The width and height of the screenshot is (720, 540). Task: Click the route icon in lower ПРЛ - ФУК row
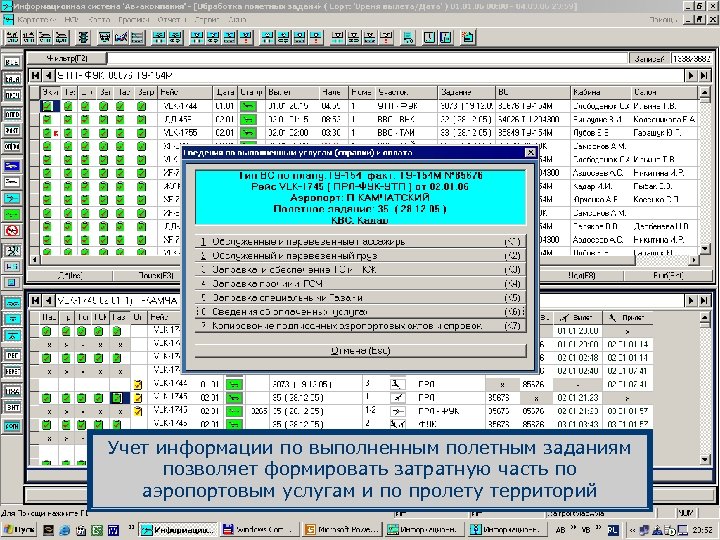pyautogui.click(x=397, y=411)
